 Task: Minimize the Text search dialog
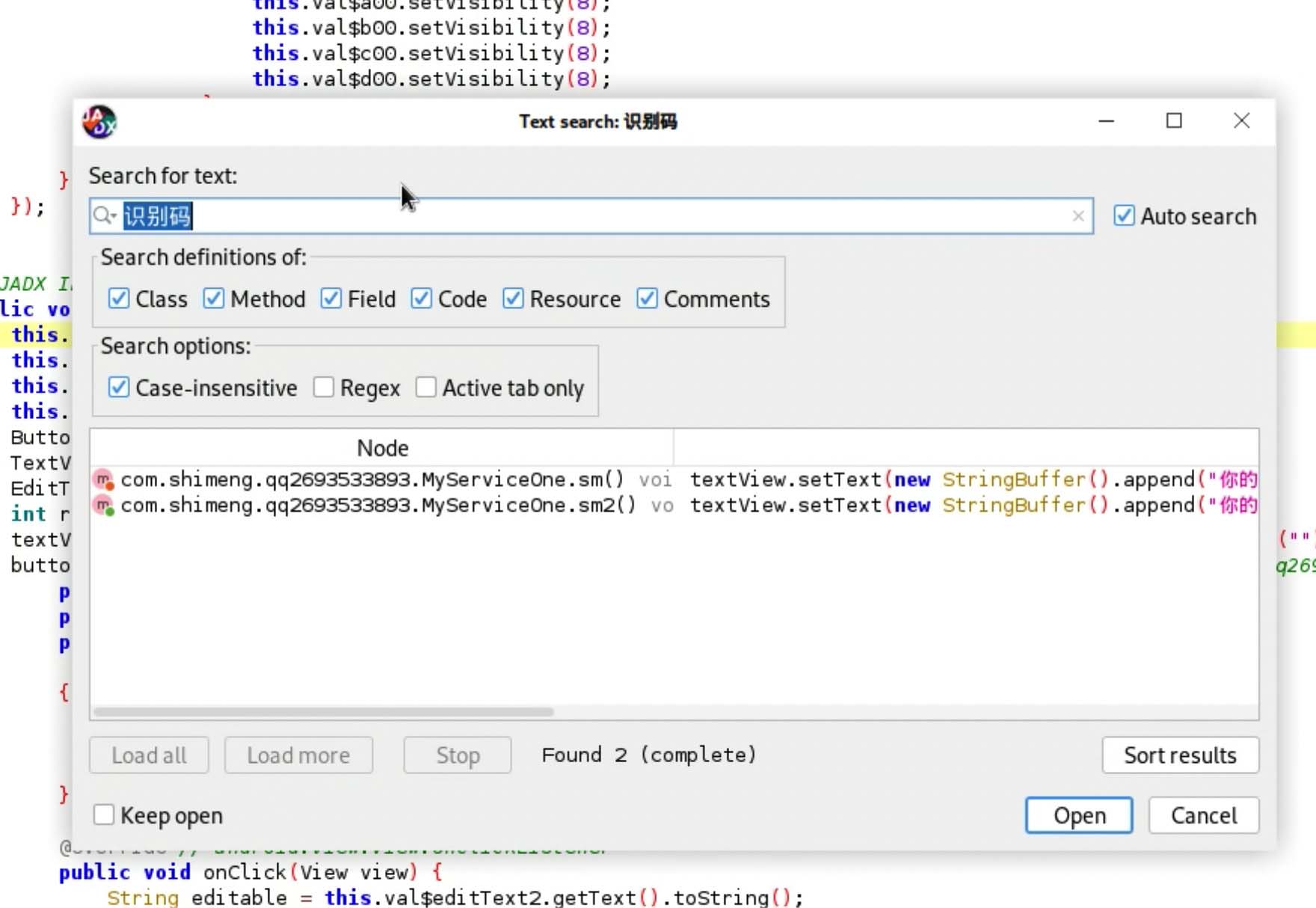tap(1107, 121)
